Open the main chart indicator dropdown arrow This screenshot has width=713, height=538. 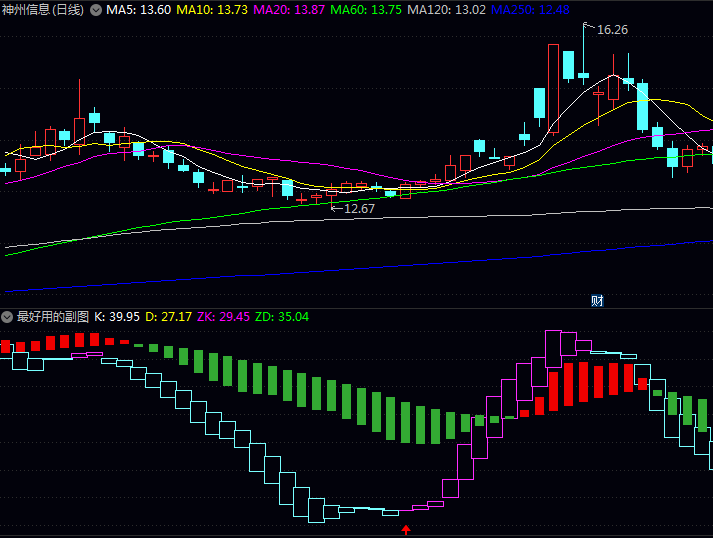tap(96, 10)
